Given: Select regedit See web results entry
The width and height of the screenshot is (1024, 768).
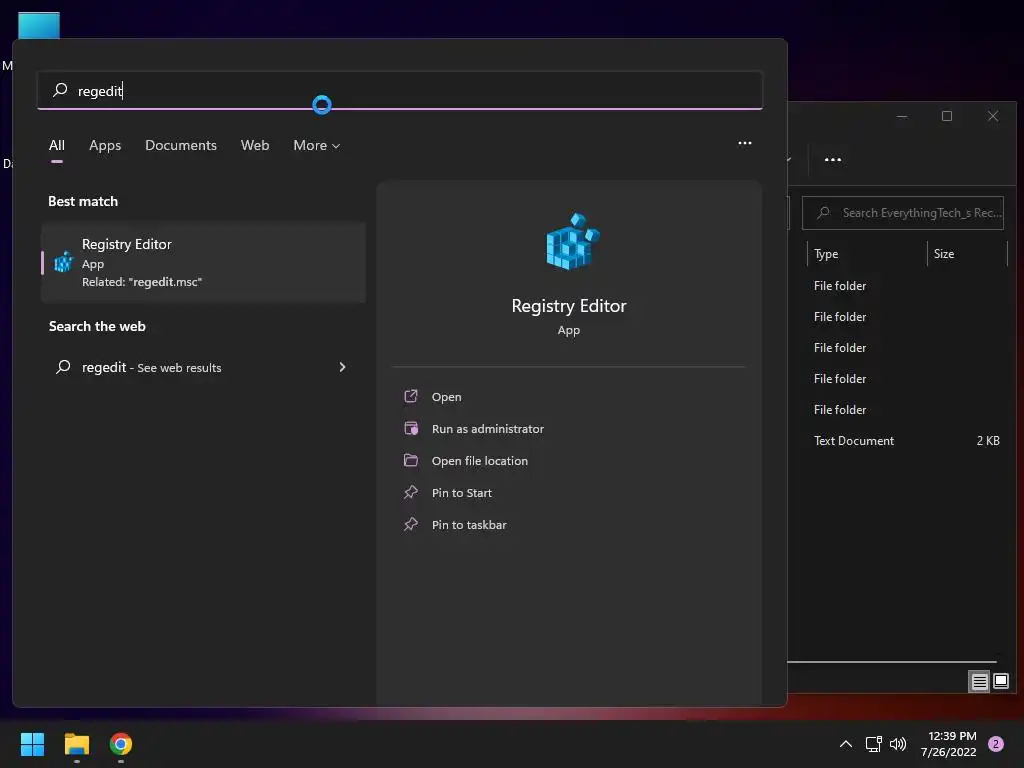Looking at the screenshot, I should pos(203,367).
